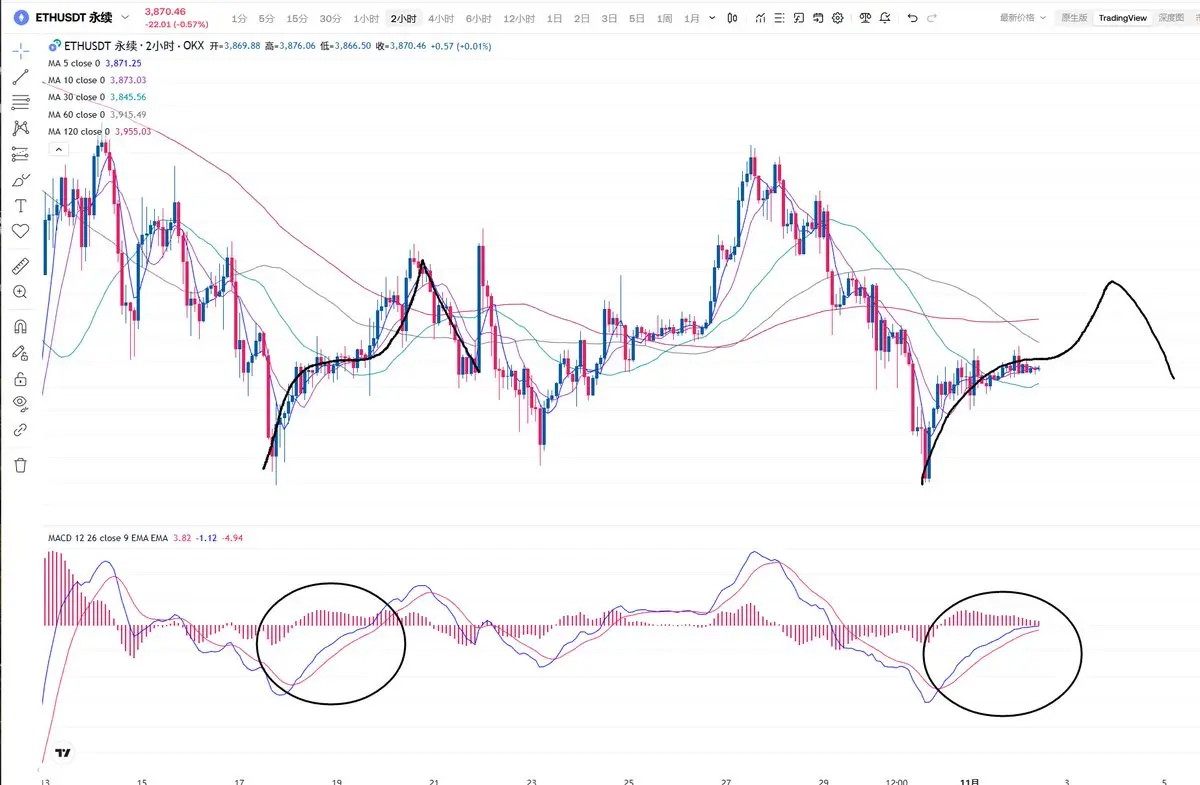
Task: Switch to the 6小时 timeframe
Action: (479, 18)
